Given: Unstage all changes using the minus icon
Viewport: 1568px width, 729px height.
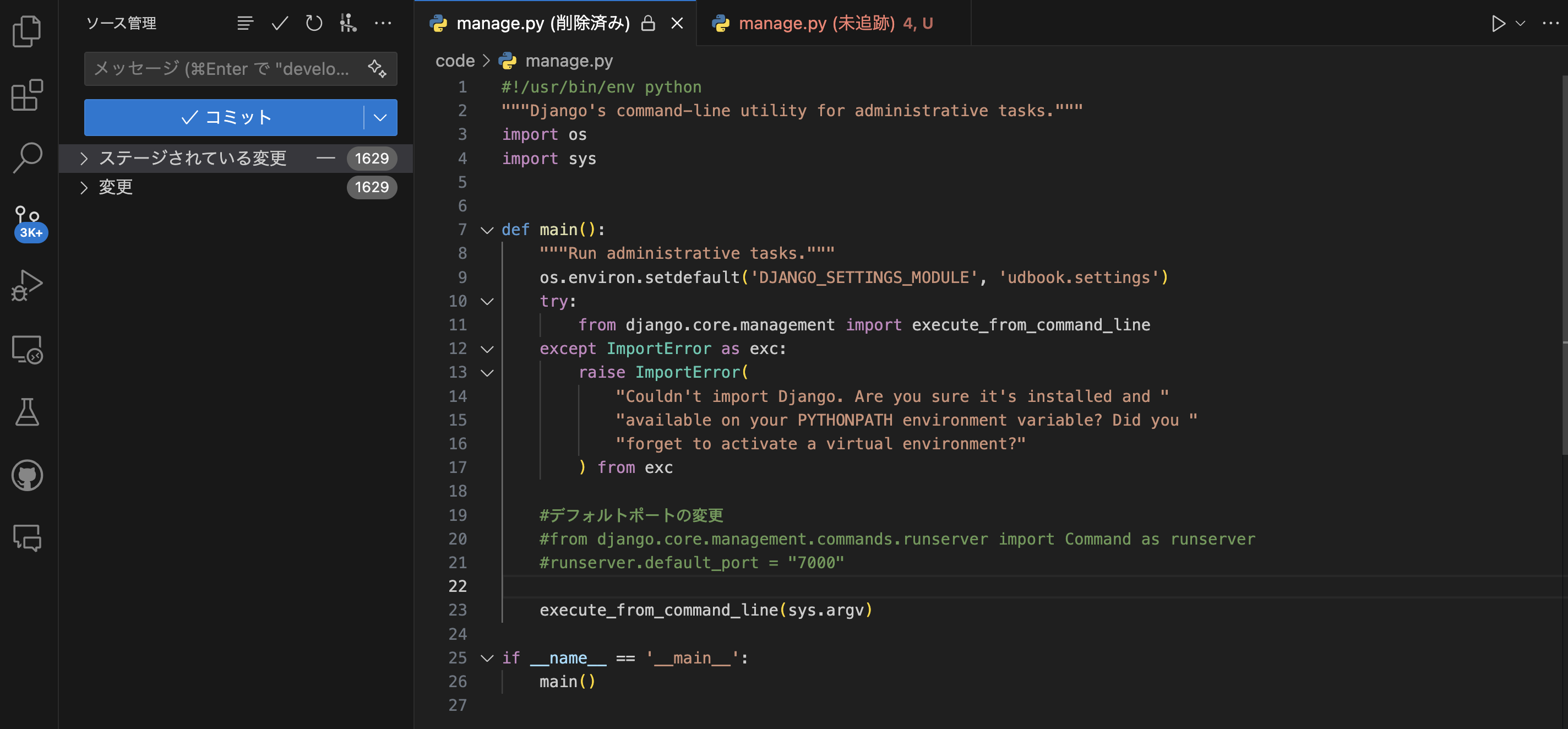Looking at the screenshot, I should (x=325, y=158).
